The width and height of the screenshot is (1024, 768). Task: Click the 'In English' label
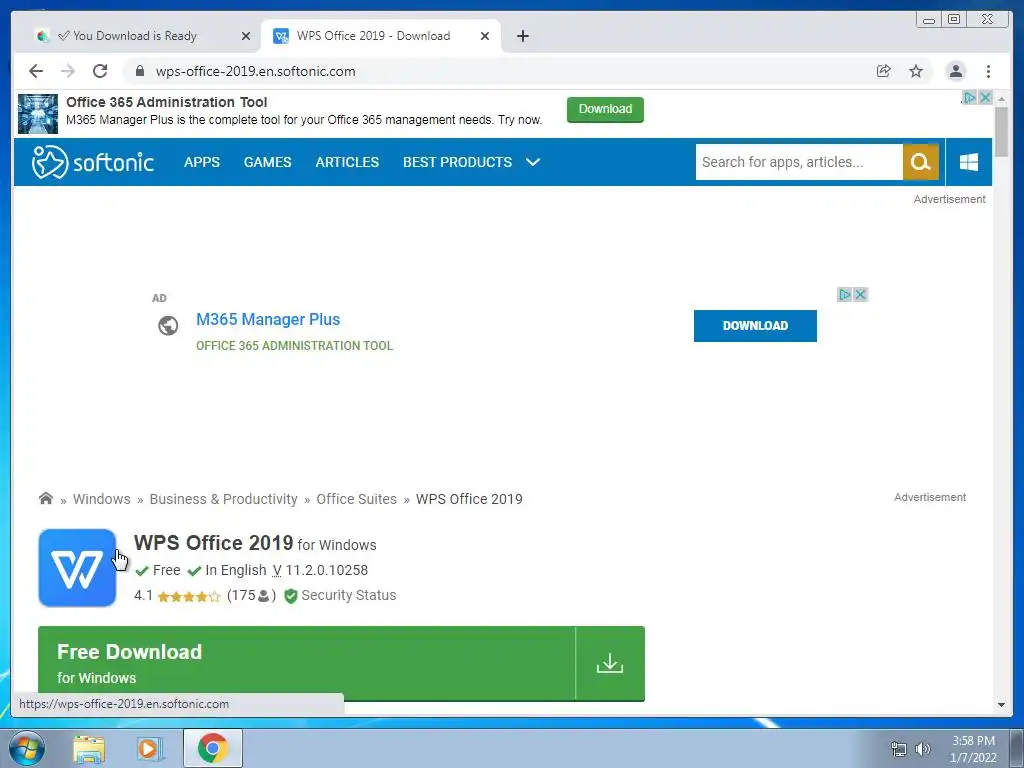click(x=236, y=570)
